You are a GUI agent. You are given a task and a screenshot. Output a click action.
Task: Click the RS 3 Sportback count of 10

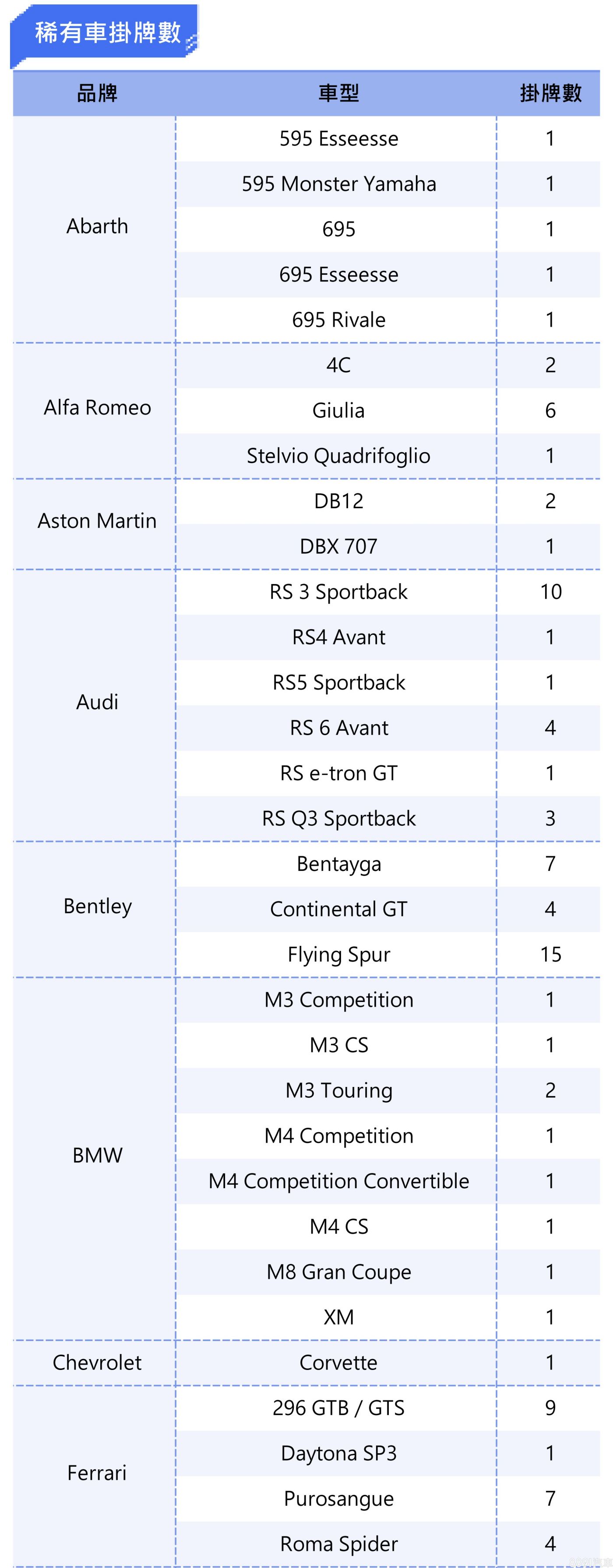(550, 591)
